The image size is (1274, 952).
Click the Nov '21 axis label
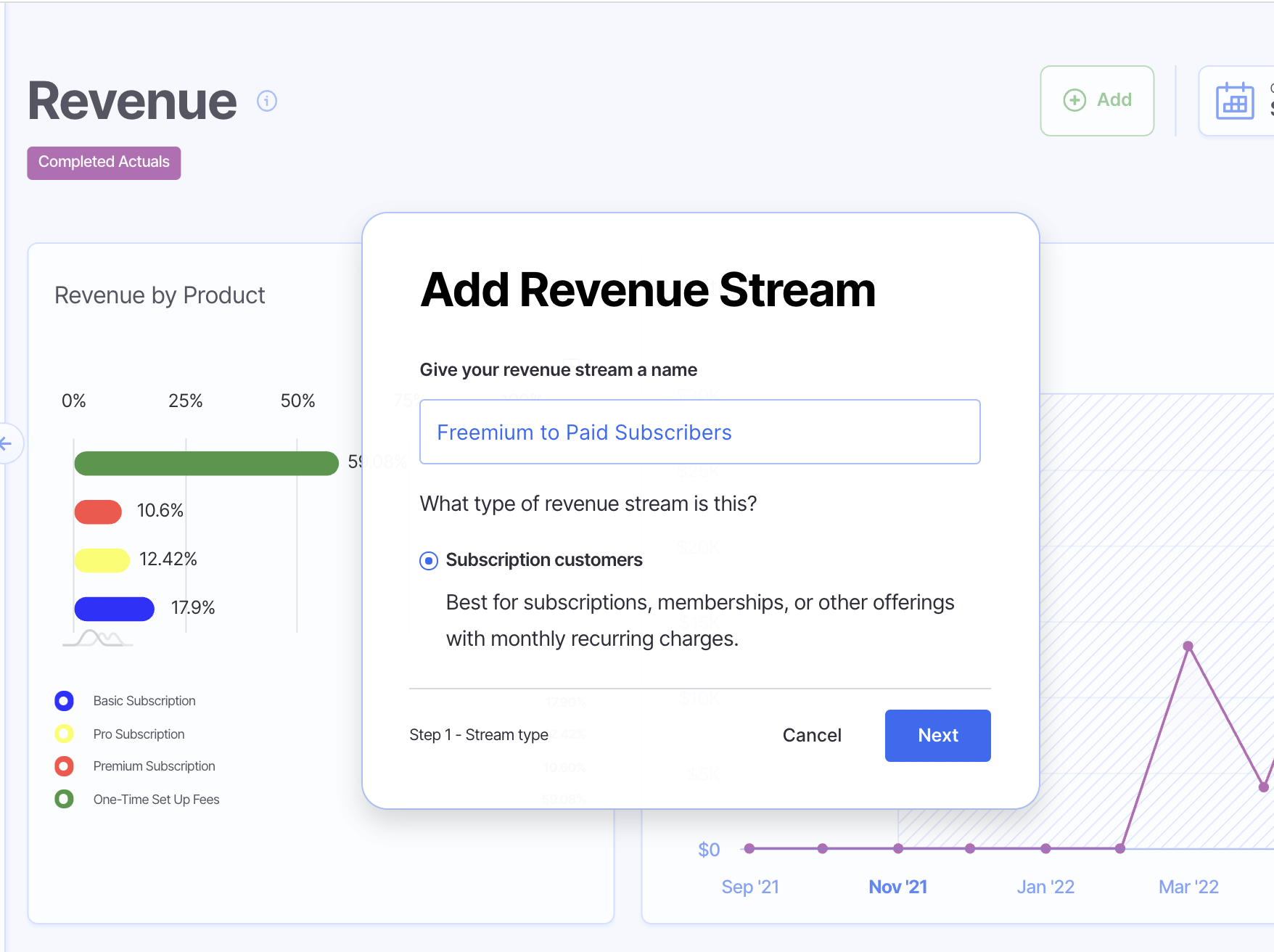pyautogui.click(x=897, y=887)
